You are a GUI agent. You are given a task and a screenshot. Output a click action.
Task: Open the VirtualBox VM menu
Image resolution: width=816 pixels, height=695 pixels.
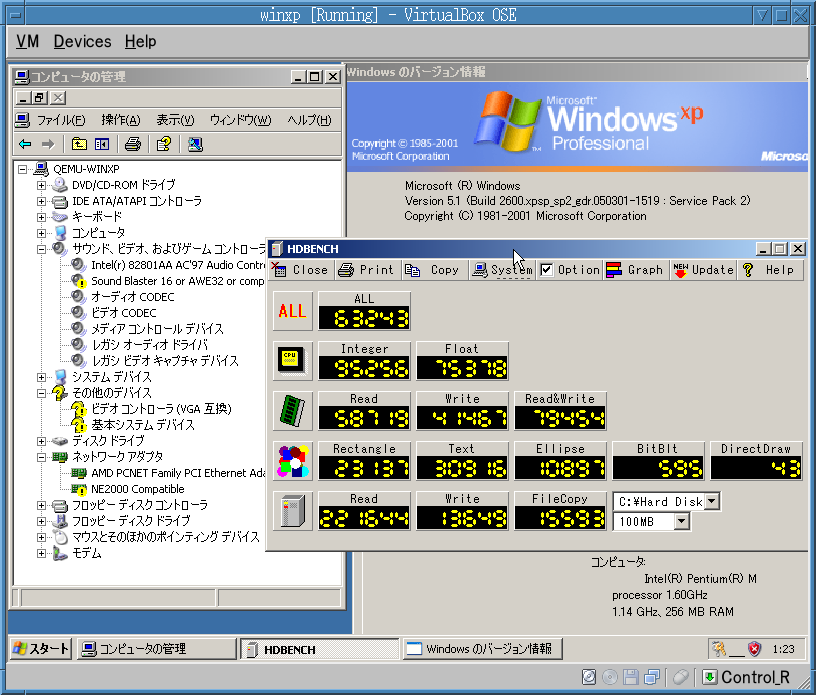27,42
